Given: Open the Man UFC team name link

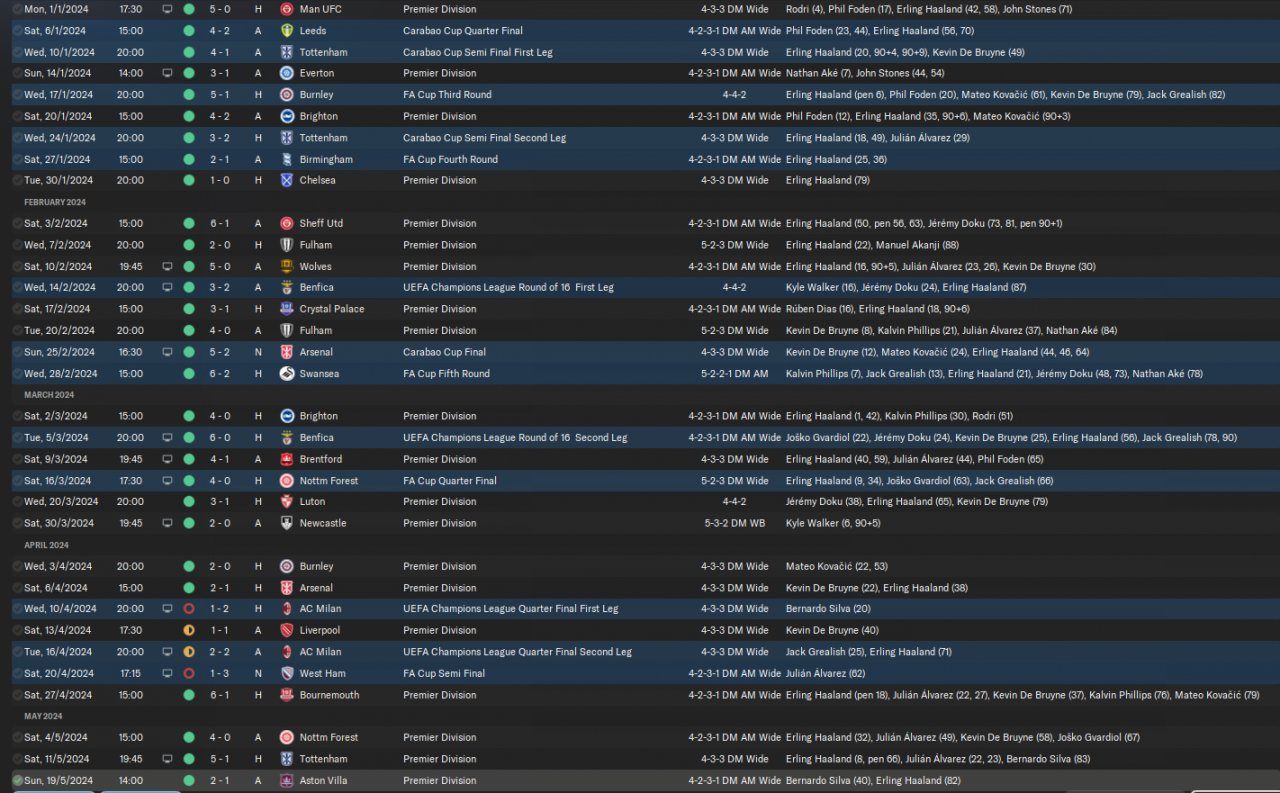Looking at the screenshot, I should (320, 9).
